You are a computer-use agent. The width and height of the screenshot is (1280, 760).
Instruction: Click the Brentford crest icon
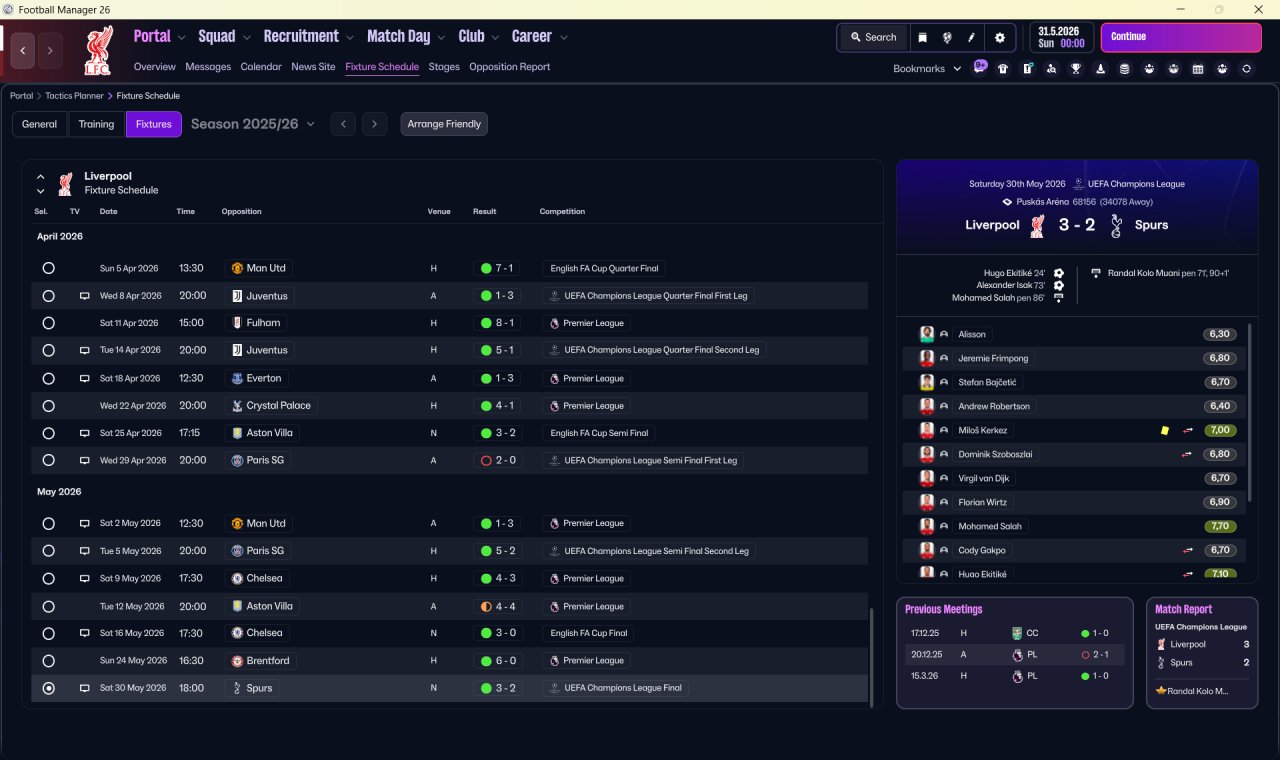pos(237,661)
